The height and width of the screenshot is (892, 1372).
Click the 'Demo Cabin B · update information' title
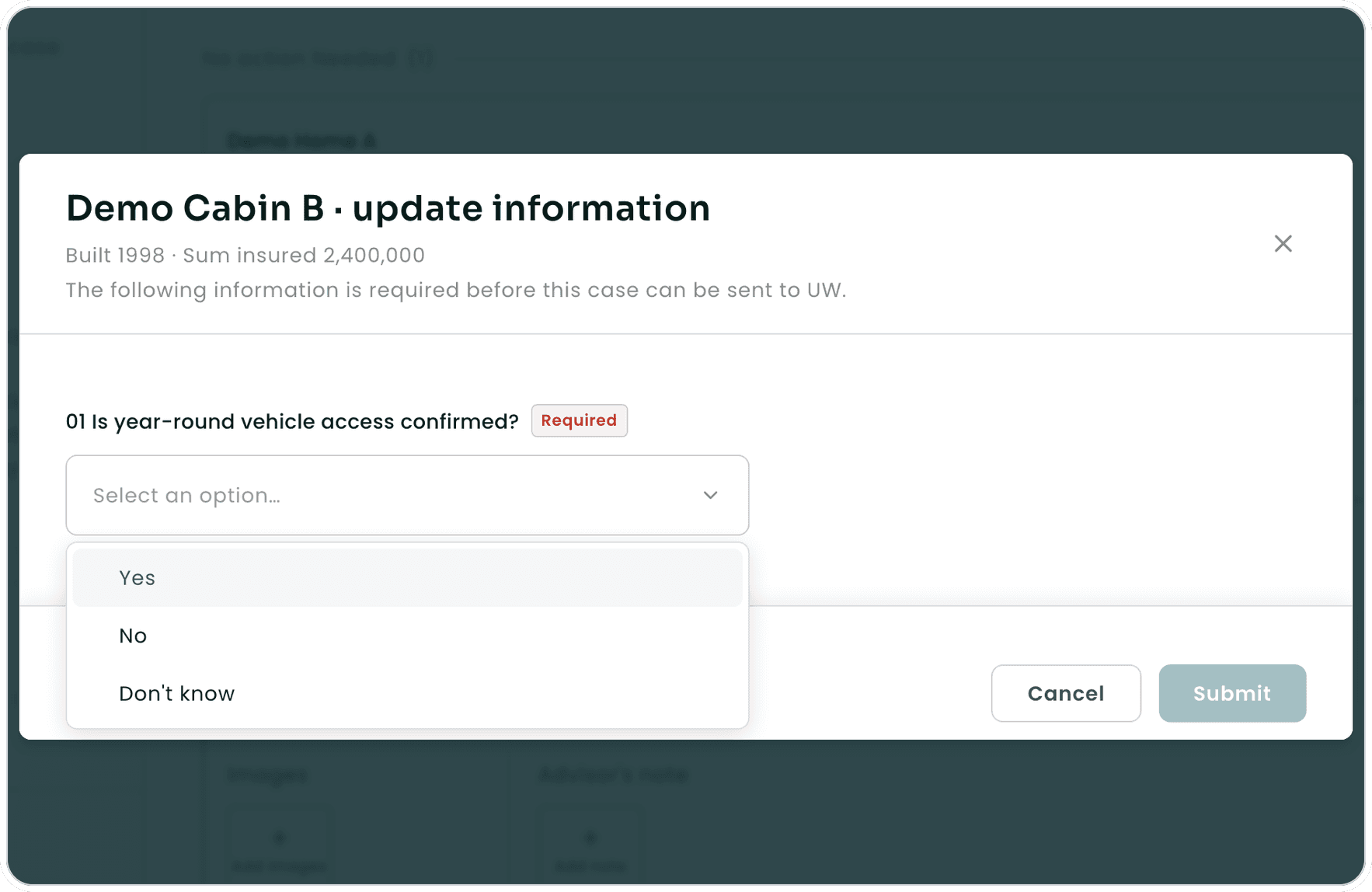388,208
